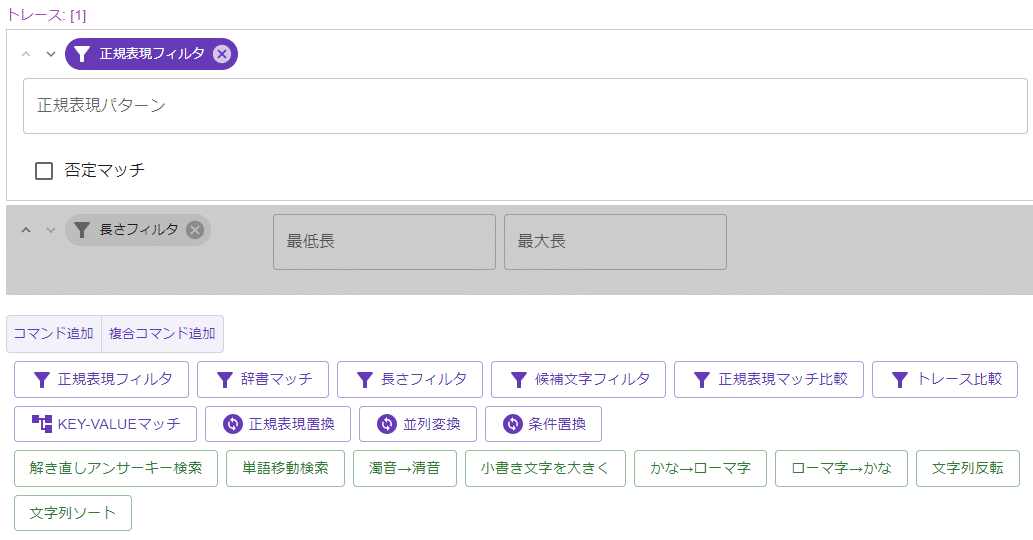The width and height of the screenshot is (1033, 540).
Task: Click the 文字列反転 button
Action: 968,468
